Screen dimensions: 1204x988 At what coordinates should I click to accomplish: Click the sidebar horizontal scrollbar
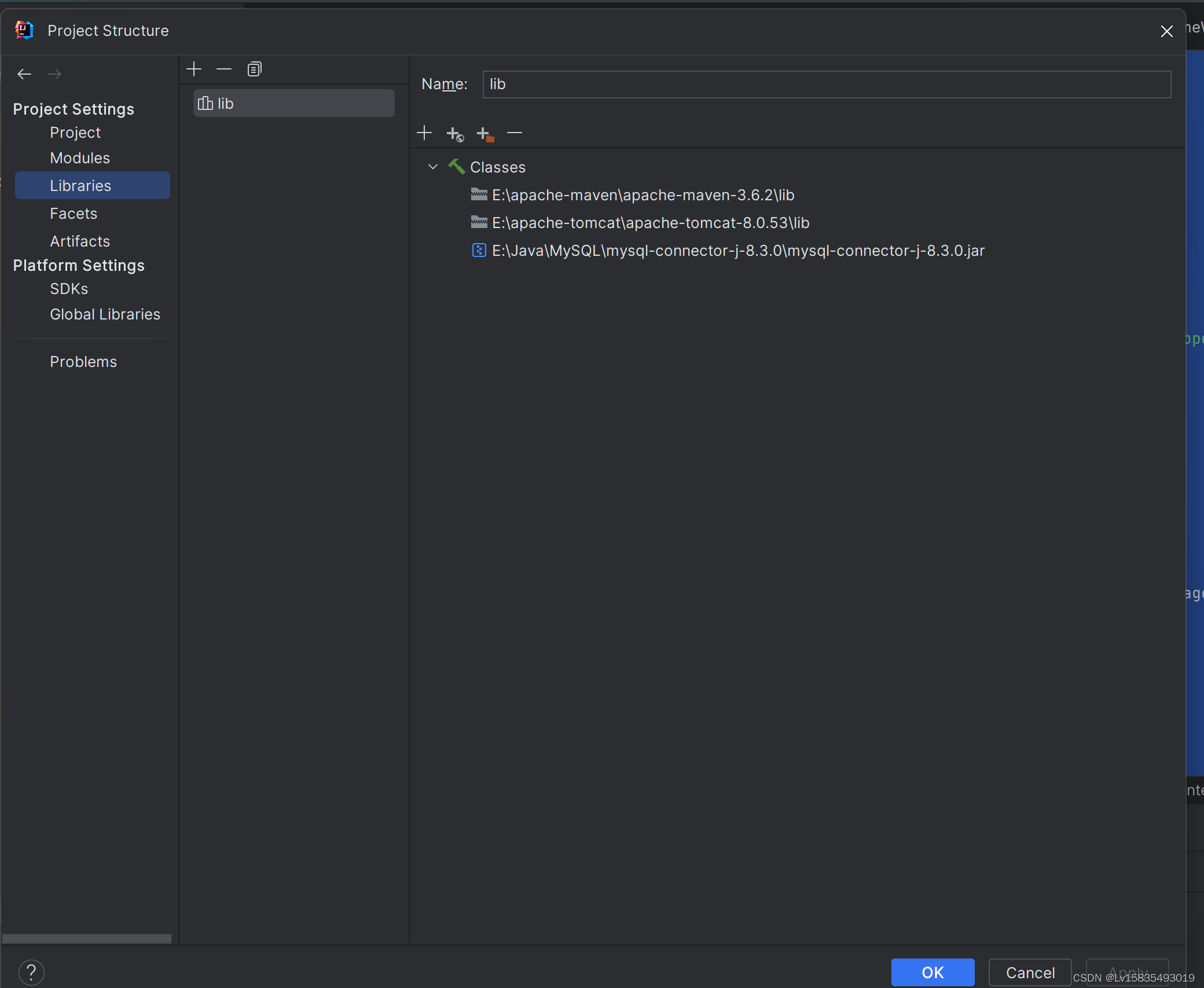(87, 938)
